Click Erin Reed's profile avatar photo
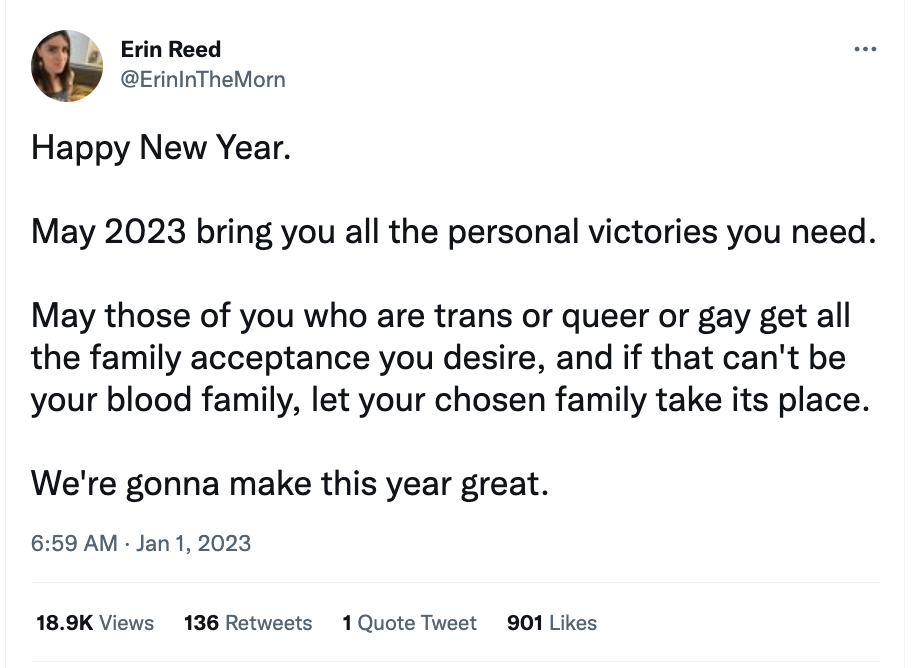This screenshot has width=914, height=668. click(x=67, y=65)
